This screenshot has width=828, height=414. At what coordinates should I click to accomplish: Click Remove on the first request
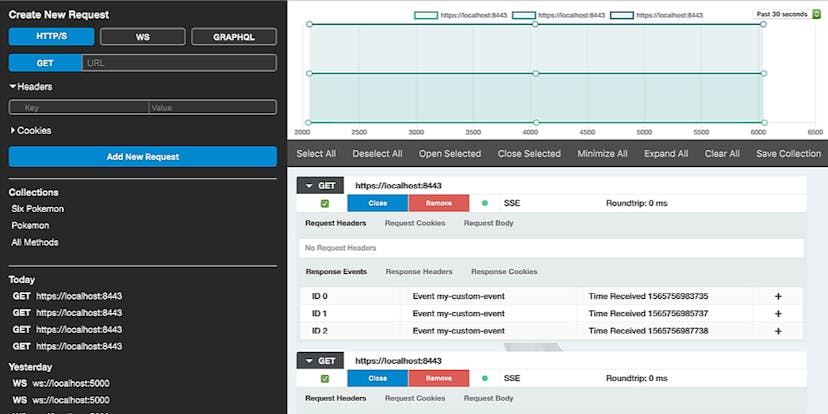click(x=439, y=203)
